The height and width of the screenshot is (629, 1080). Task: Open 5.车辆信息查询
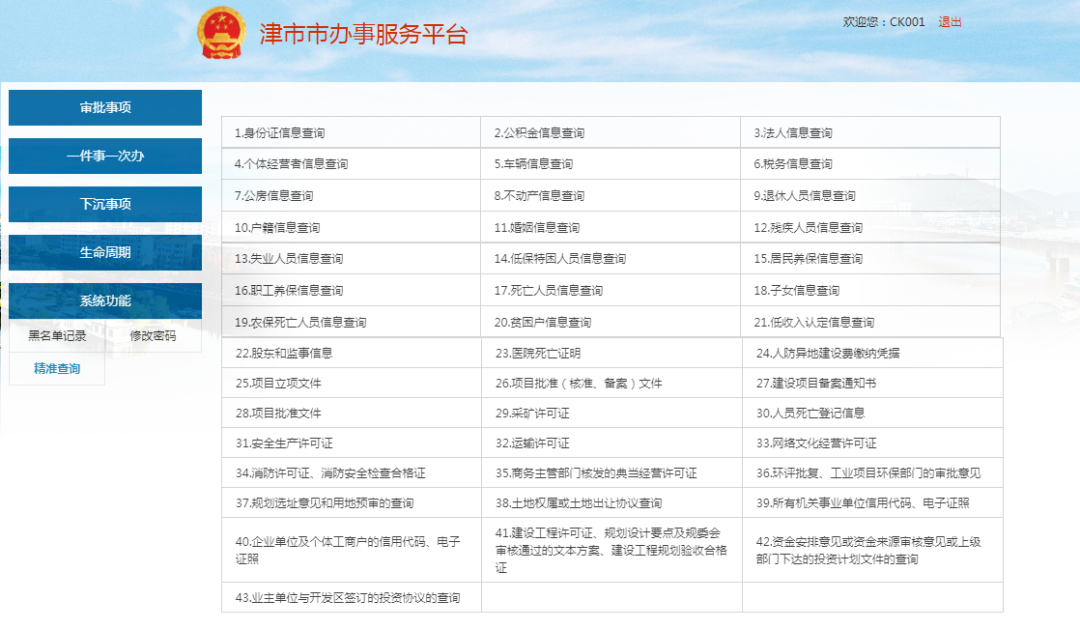(x=533, y=164)
